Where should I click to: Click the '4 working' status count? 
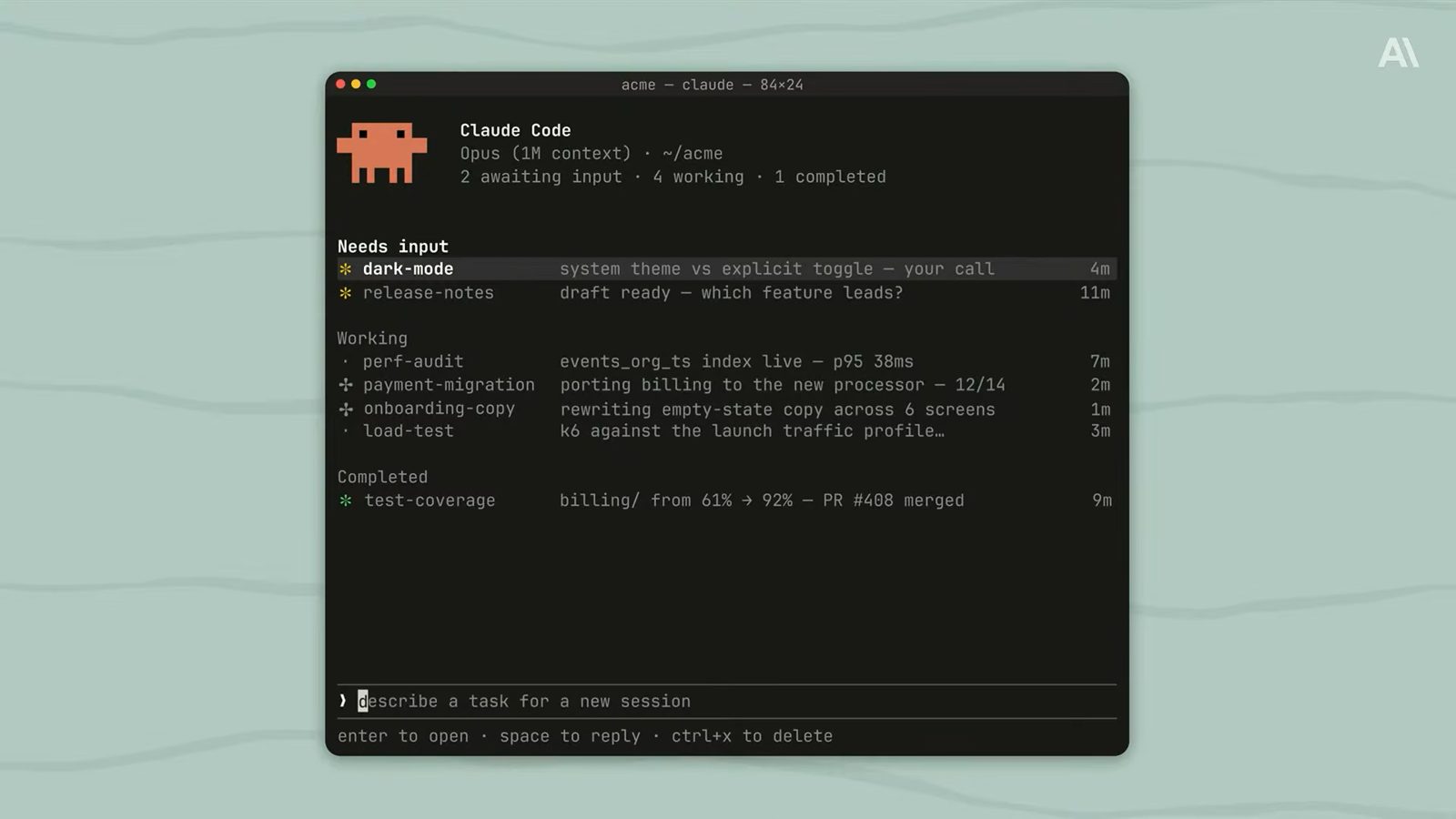pyautogui.click(x=698, y=177)
